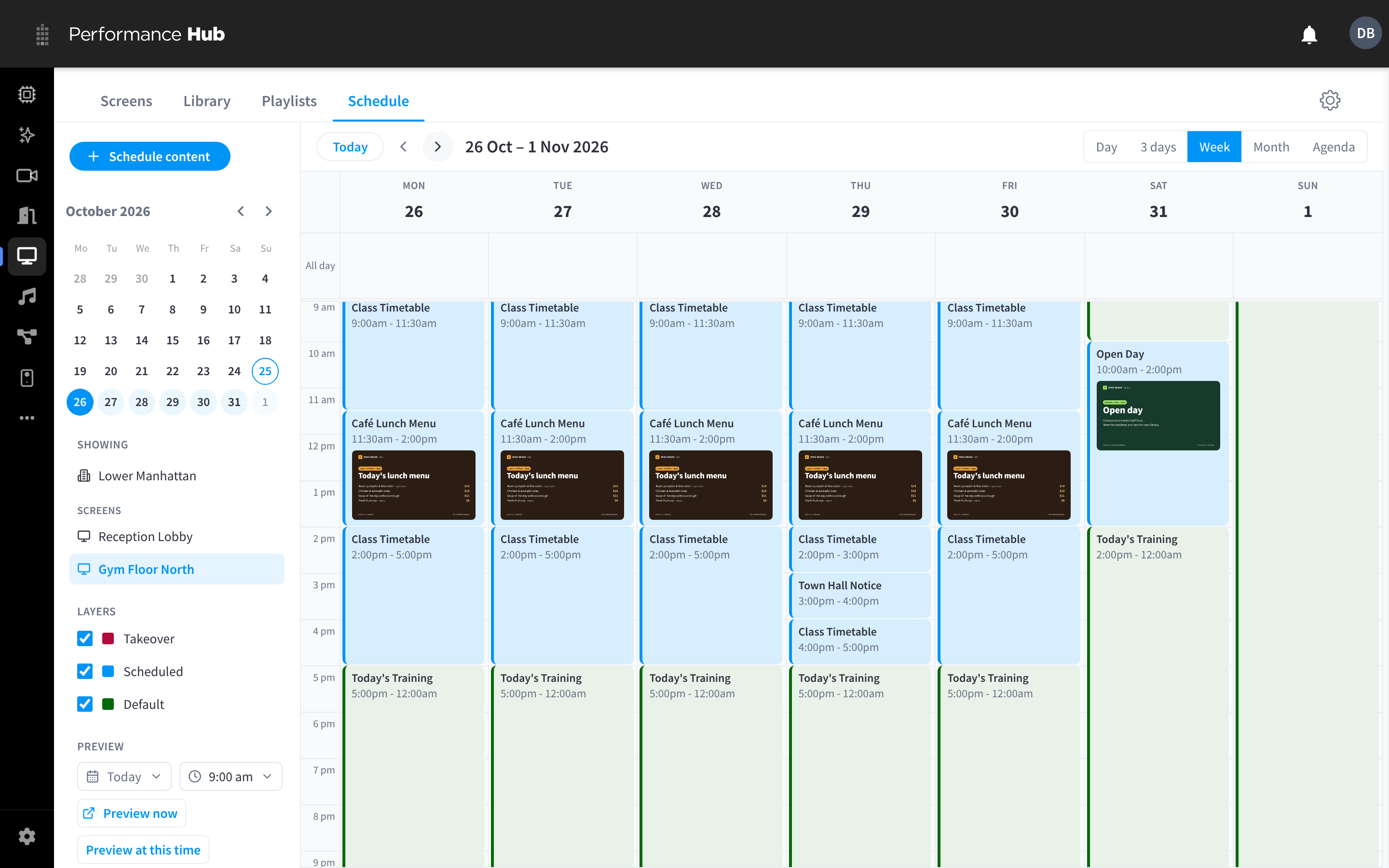
Task: Uncheck the Default layer checkbox
Action: tap(85, 704)
